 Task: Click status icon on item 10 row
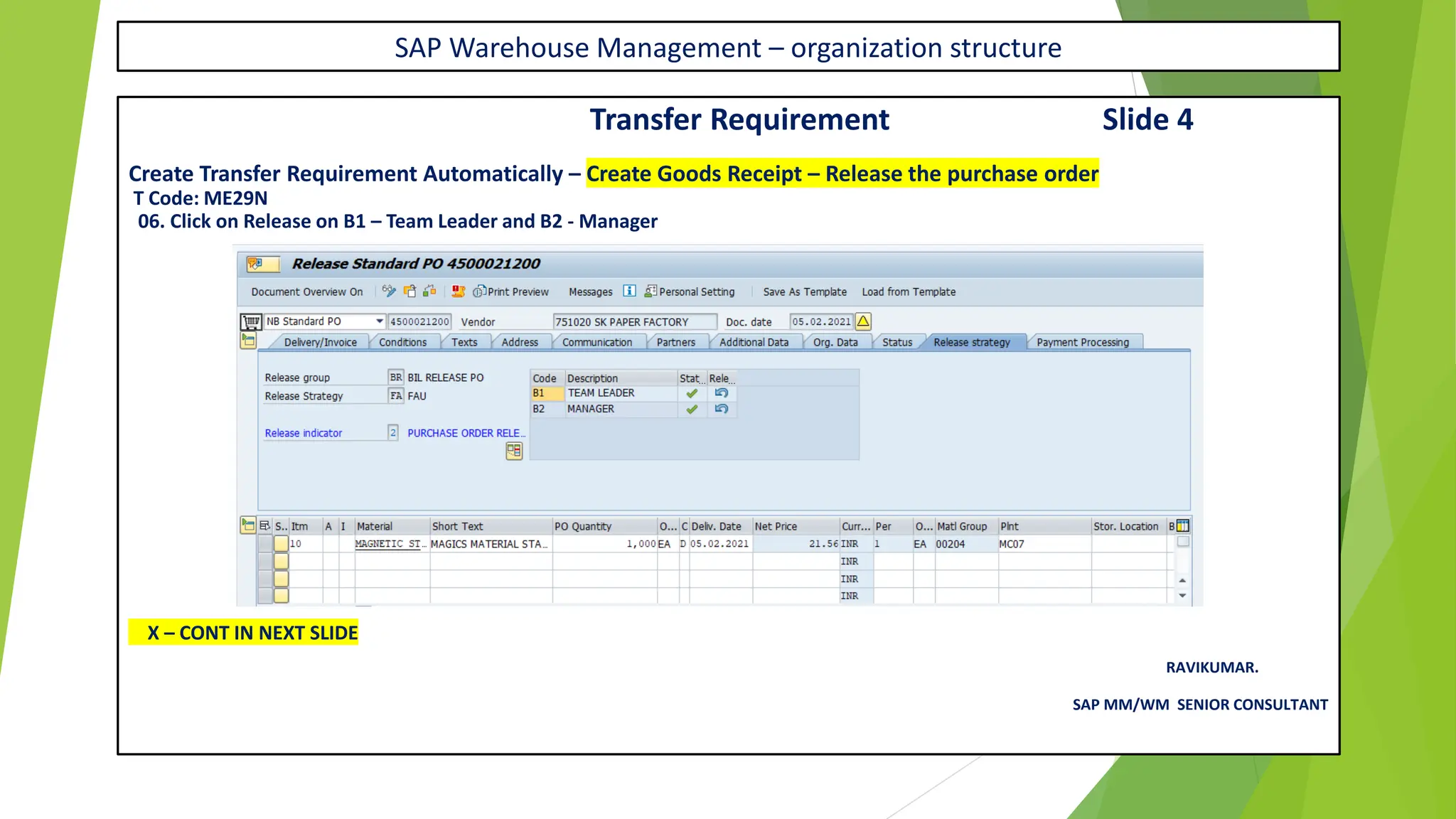tap(282, 544)
